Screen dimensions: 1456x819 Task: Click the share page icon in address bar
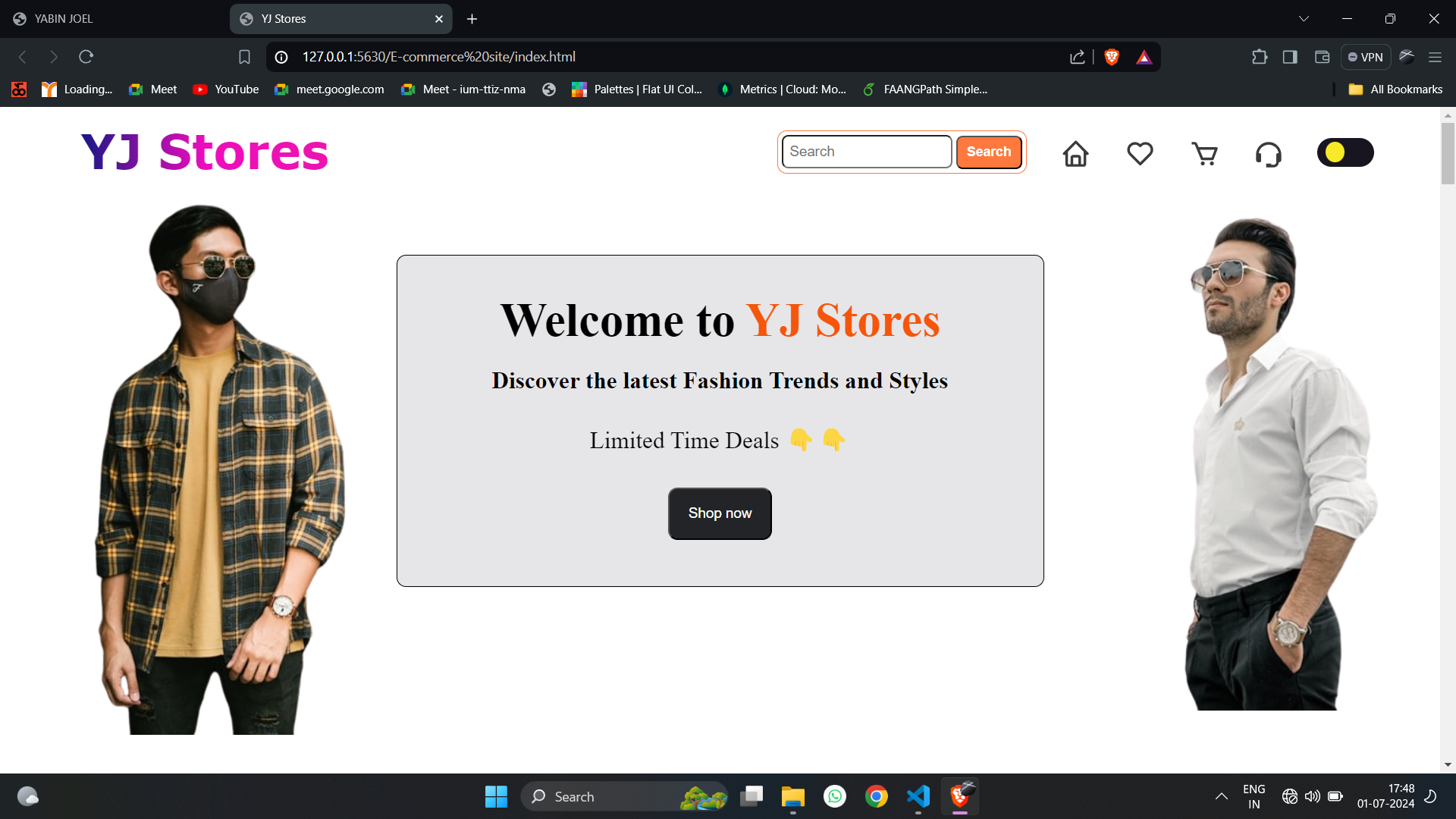click(1077, 57)
